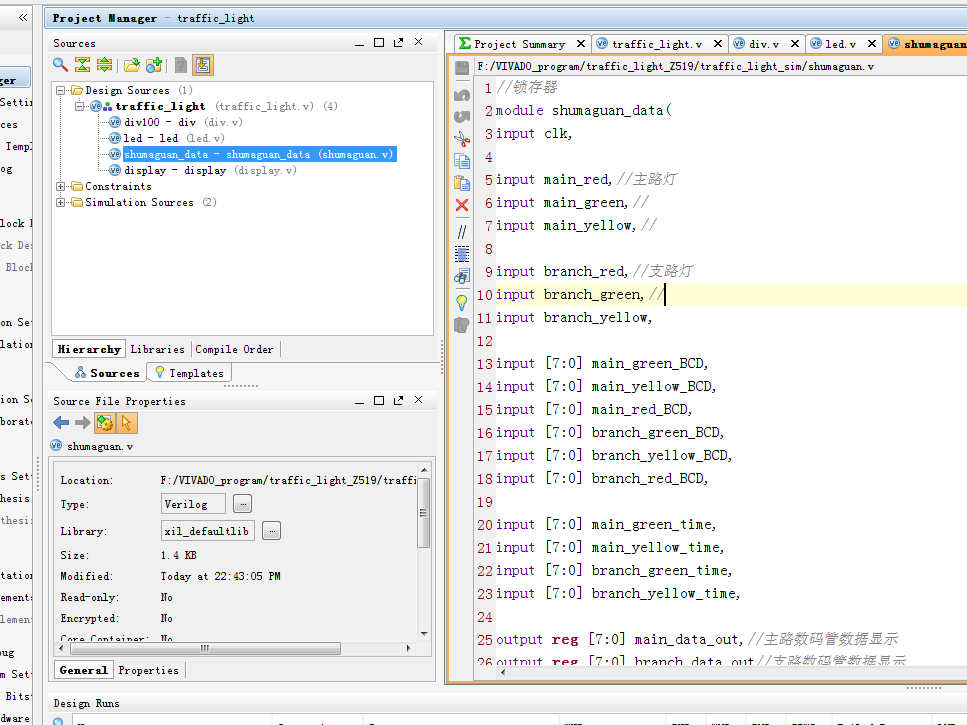Click the red X delete icon
Image resolution: width=967 pixels, height=725 pixels.
click(x=462, y=205)
